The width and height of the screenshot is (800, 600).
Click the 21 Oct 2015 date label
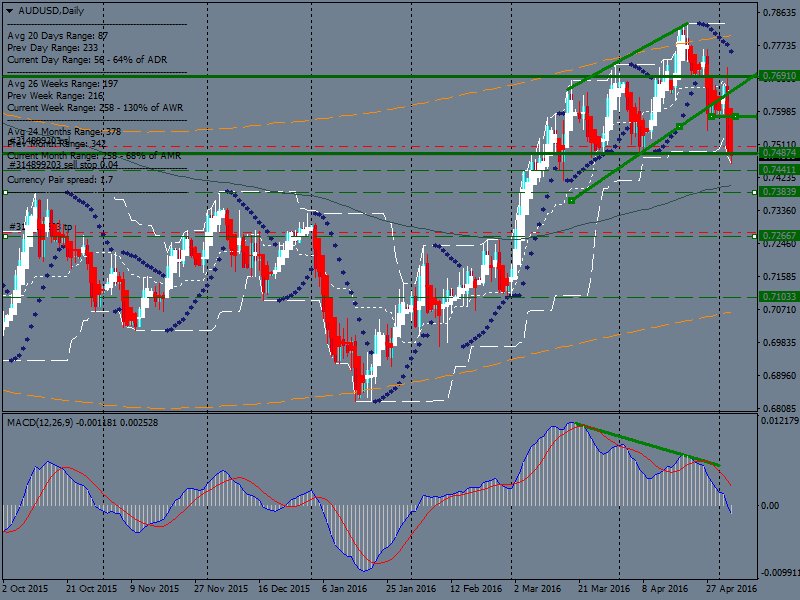click(x=91, y=588)
